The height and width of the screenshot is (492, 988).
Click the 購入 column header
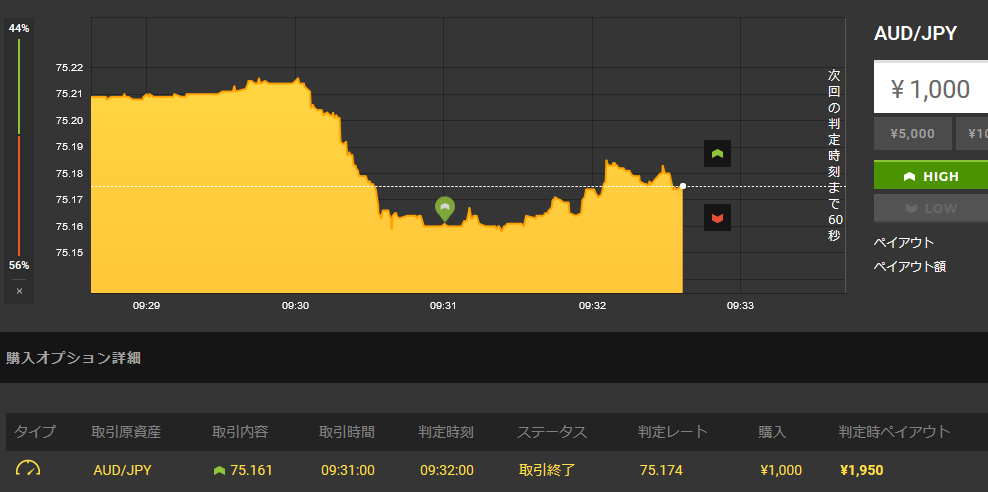(773, 432)
